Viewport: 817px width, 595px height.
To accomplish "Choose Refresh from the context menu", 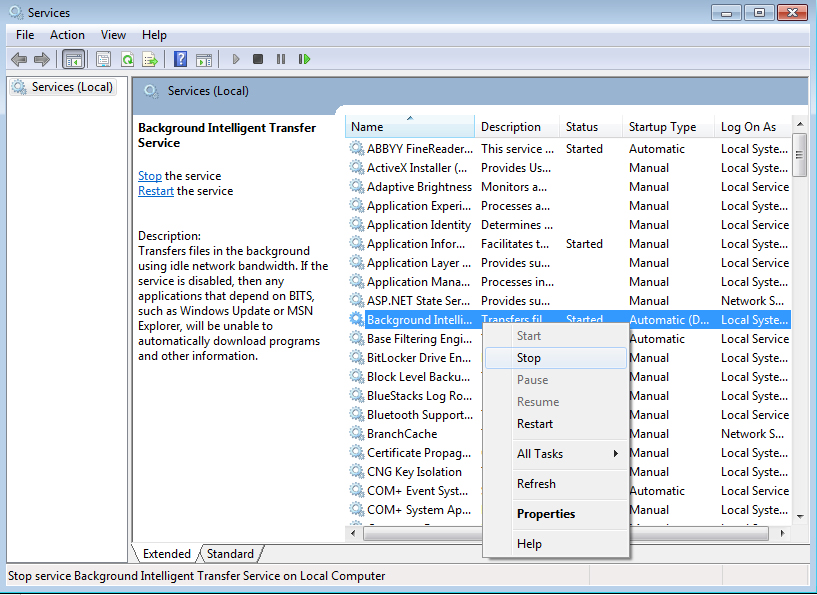I will [x=555, y=484].
